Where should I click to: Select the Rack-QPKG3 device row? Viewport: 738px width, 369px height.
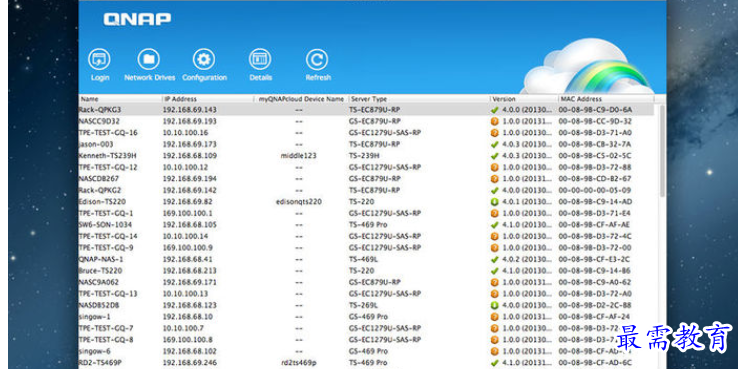[366, 110]
